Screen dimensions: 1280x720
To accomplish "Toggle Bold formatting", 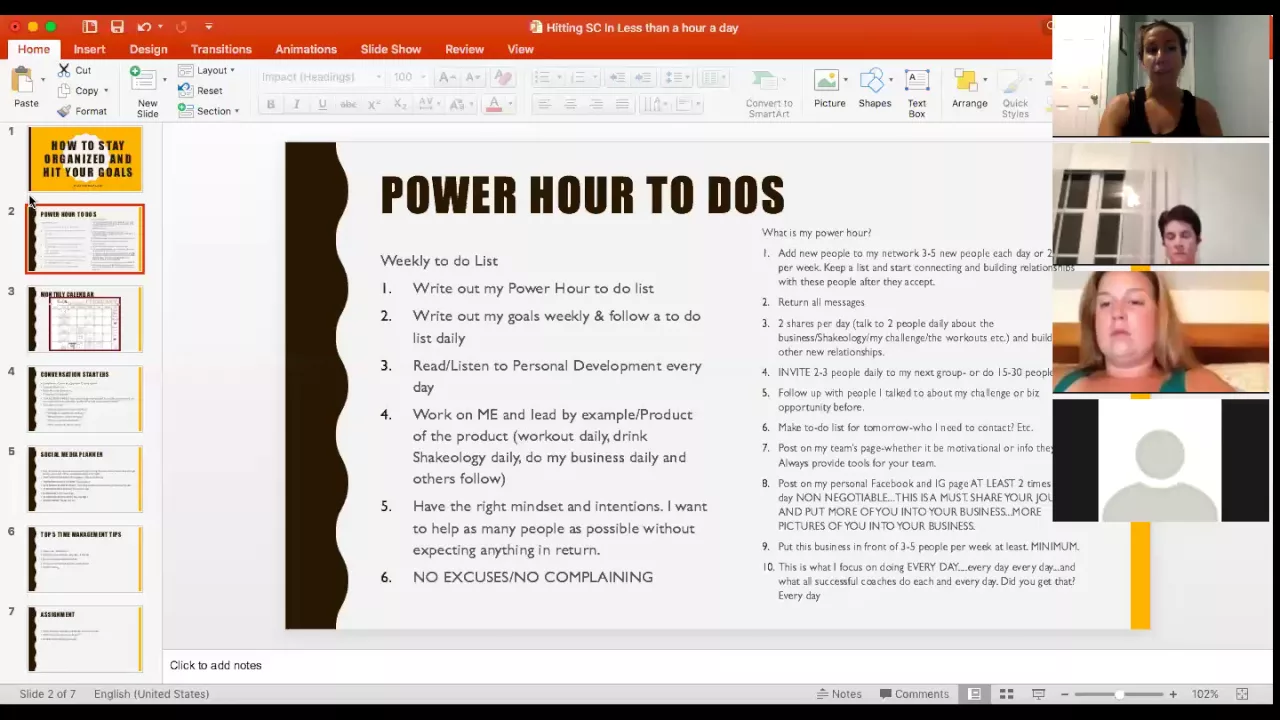I will click(270, 105).
